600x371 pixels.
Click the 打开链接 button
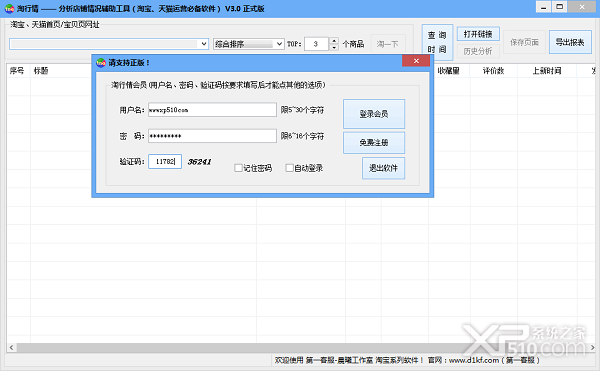(478, 34)
